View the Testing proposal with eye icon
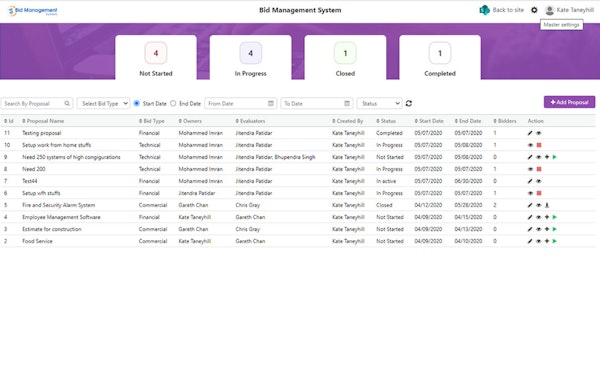Viewport: 600px width, 387px height. click(x=538, y=133)
